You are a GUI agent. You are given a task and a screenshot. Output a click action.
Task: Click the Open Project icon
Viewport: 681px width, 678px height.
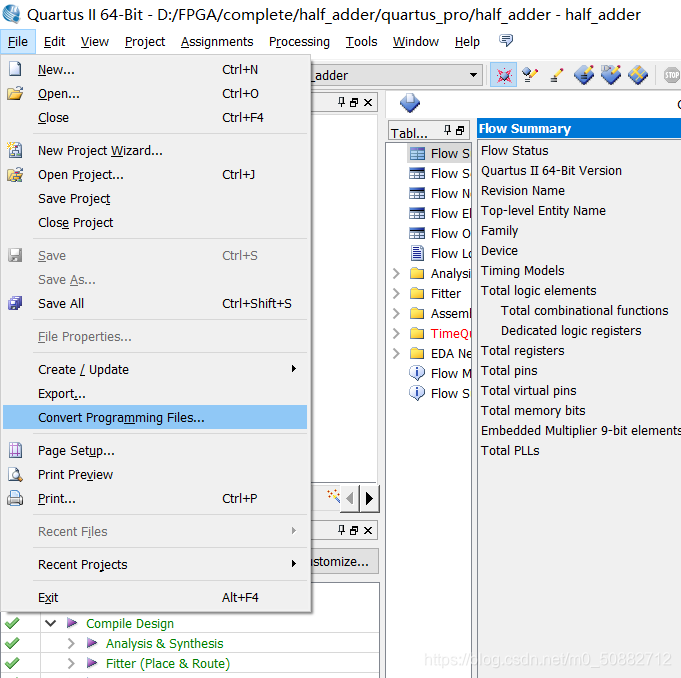15,175
